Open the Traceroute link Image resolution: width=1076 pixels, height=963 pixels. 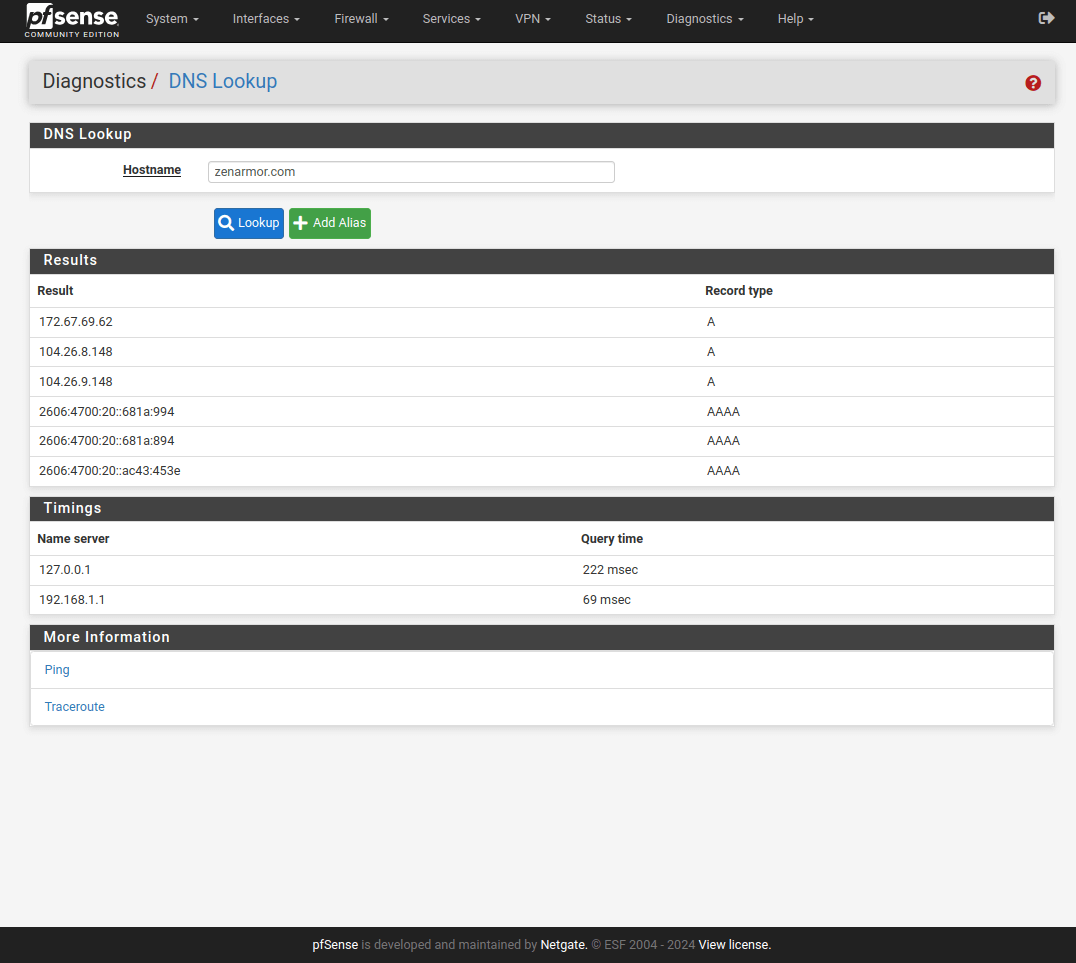(x=74, y=707)
